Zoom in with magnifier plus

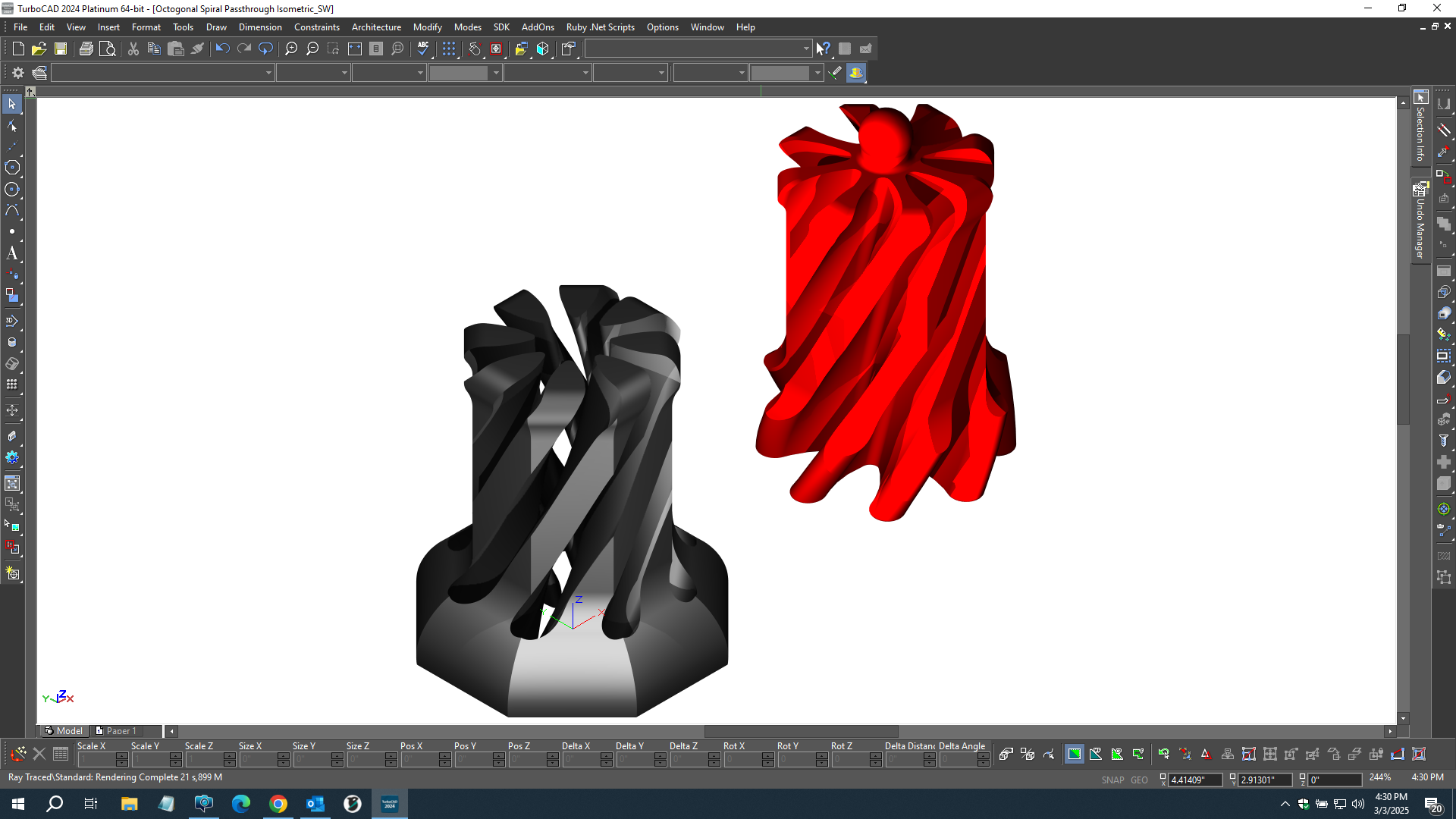291,49
